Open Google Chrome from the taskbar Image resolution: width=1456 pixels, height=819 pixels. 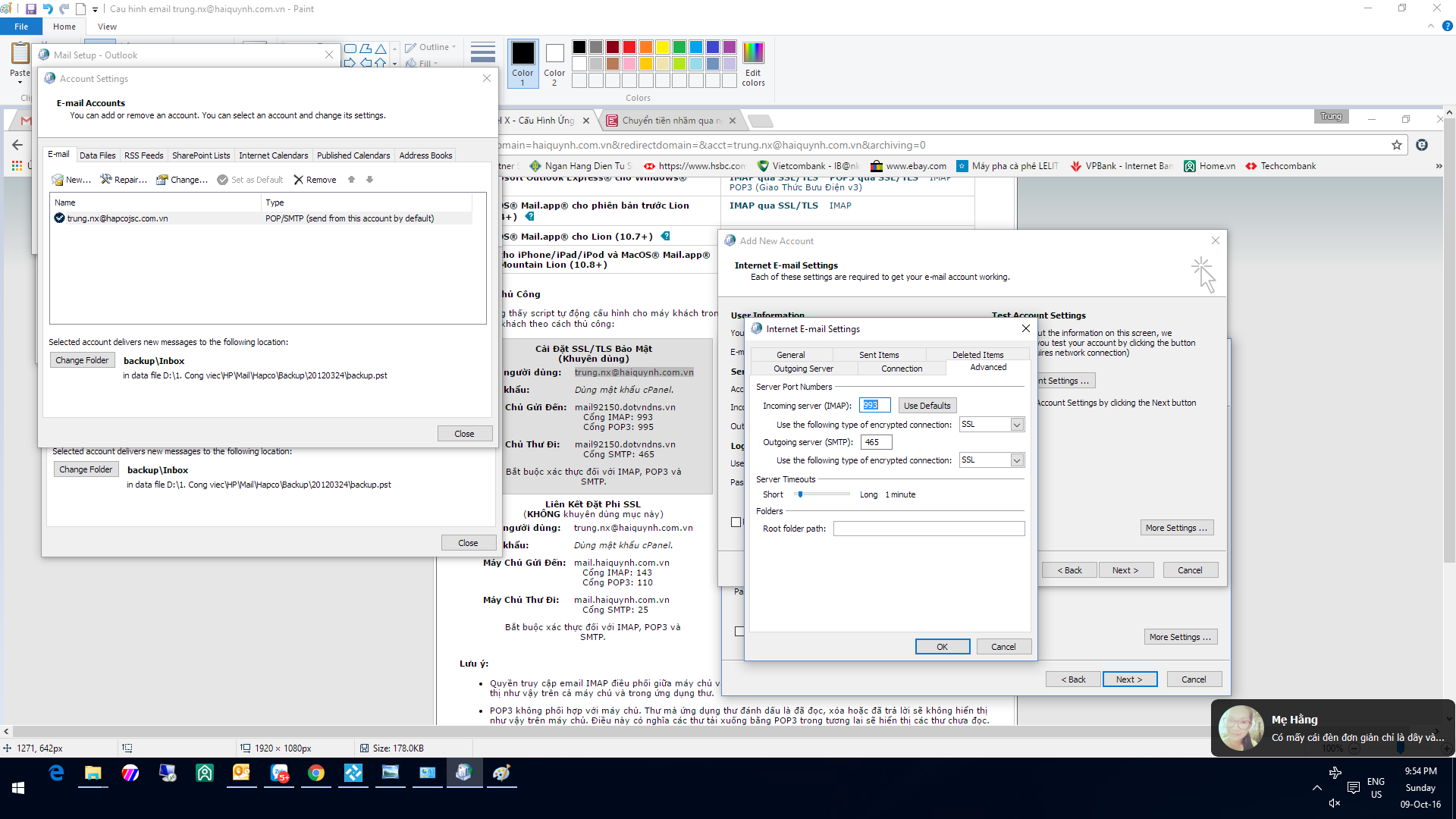[315, 773]
